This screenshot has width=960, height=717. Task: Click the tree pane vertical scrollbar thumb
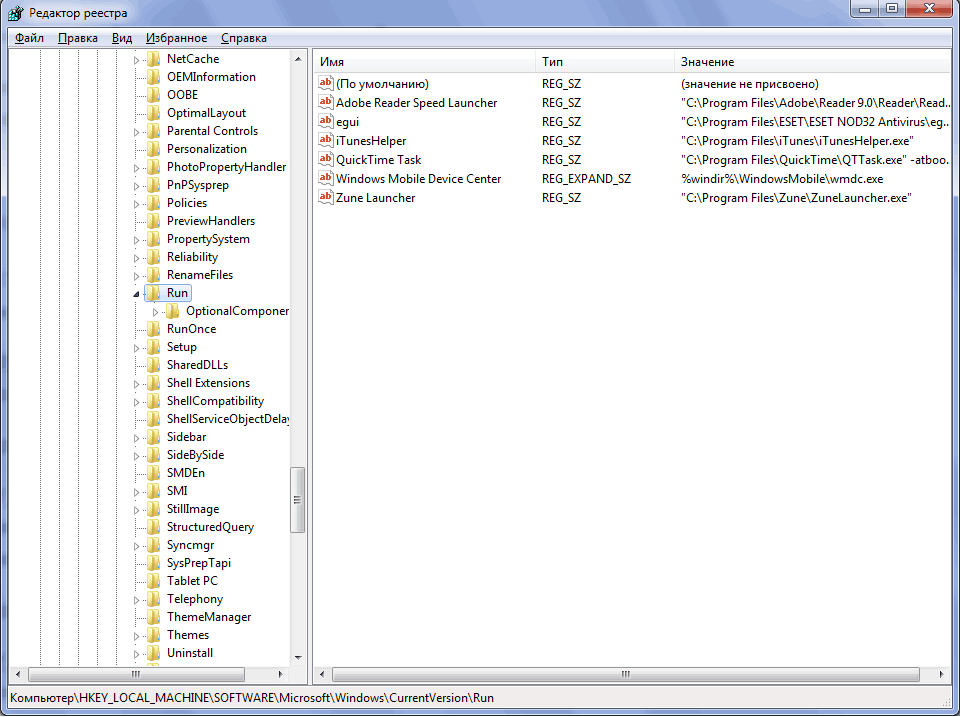tap(297, 500)
